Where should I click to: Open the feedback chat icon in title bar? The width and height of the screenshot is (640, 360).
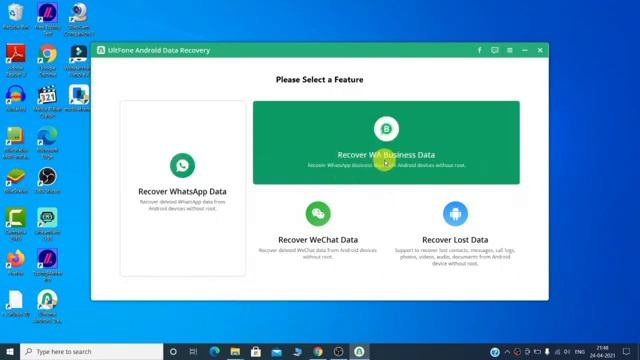click(x=495, y=50)
